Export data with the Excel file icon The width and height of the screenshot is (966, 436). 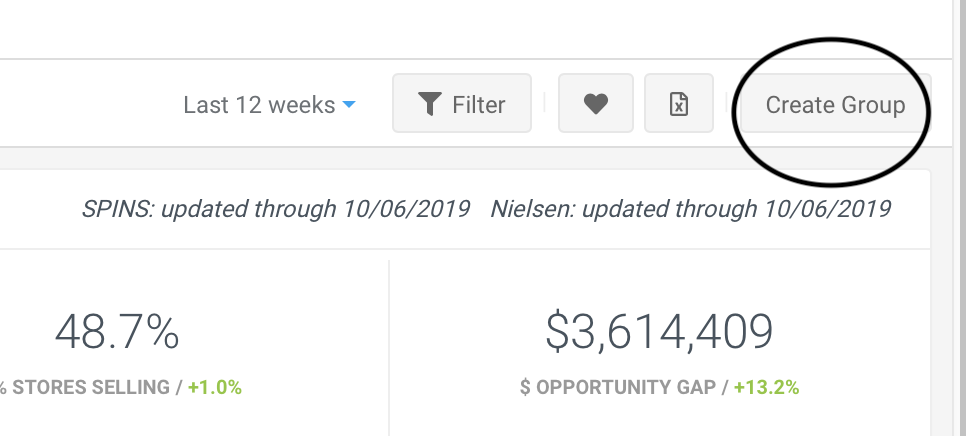[678, 103]
